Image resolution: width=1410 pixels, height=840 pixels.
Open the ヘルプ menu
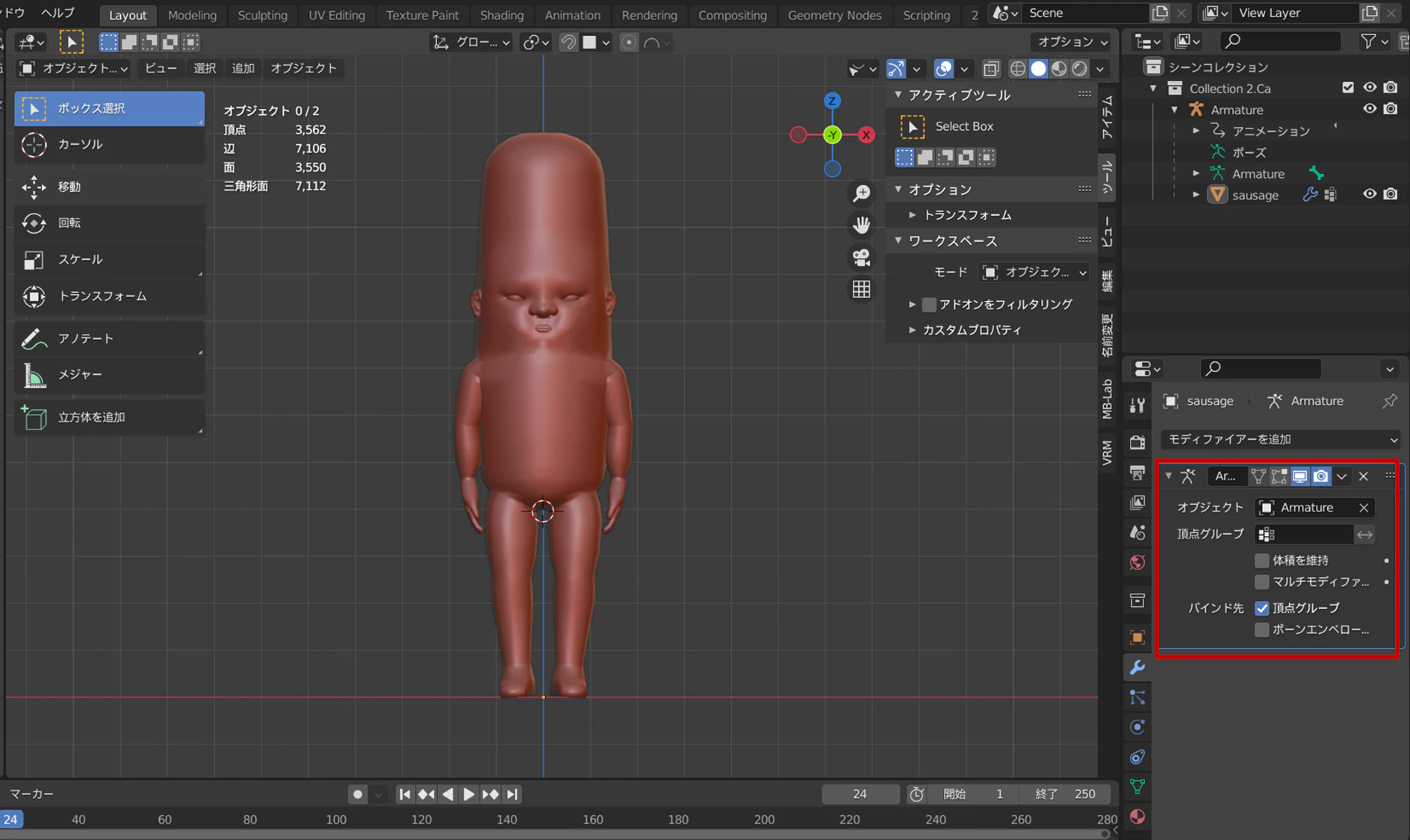(58, 13)
